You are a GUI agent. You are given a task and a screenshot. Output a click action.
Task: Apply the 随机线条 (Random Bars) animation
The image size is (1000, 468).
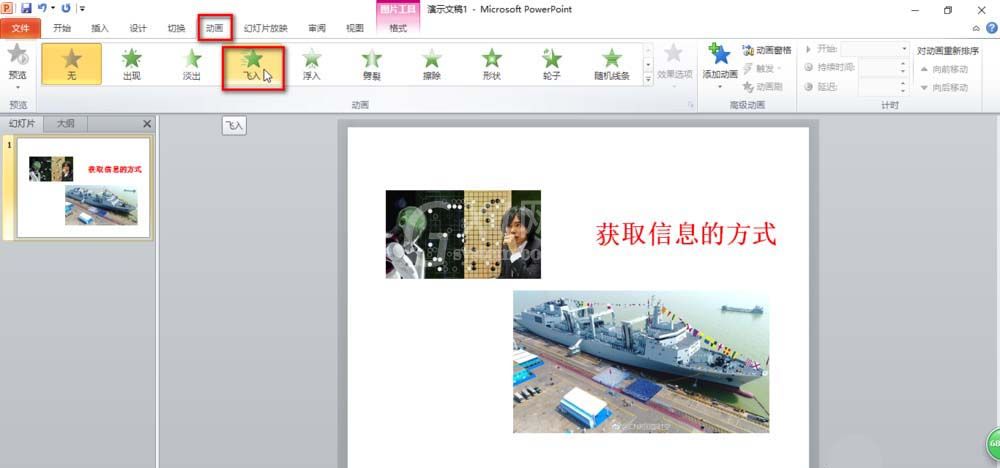coord(612,64)
